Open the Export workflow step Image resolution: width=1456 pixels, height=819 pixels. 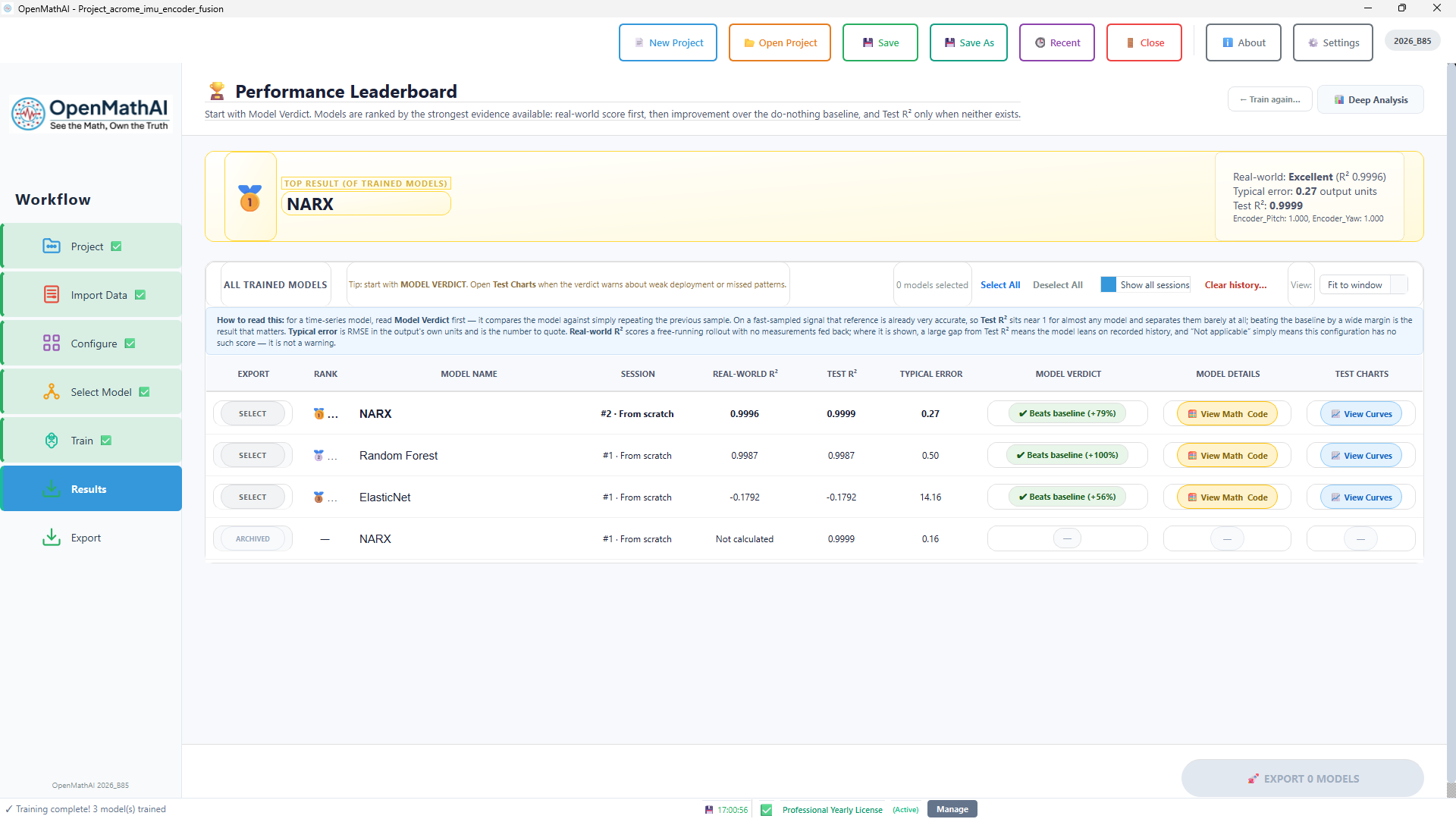92,538
